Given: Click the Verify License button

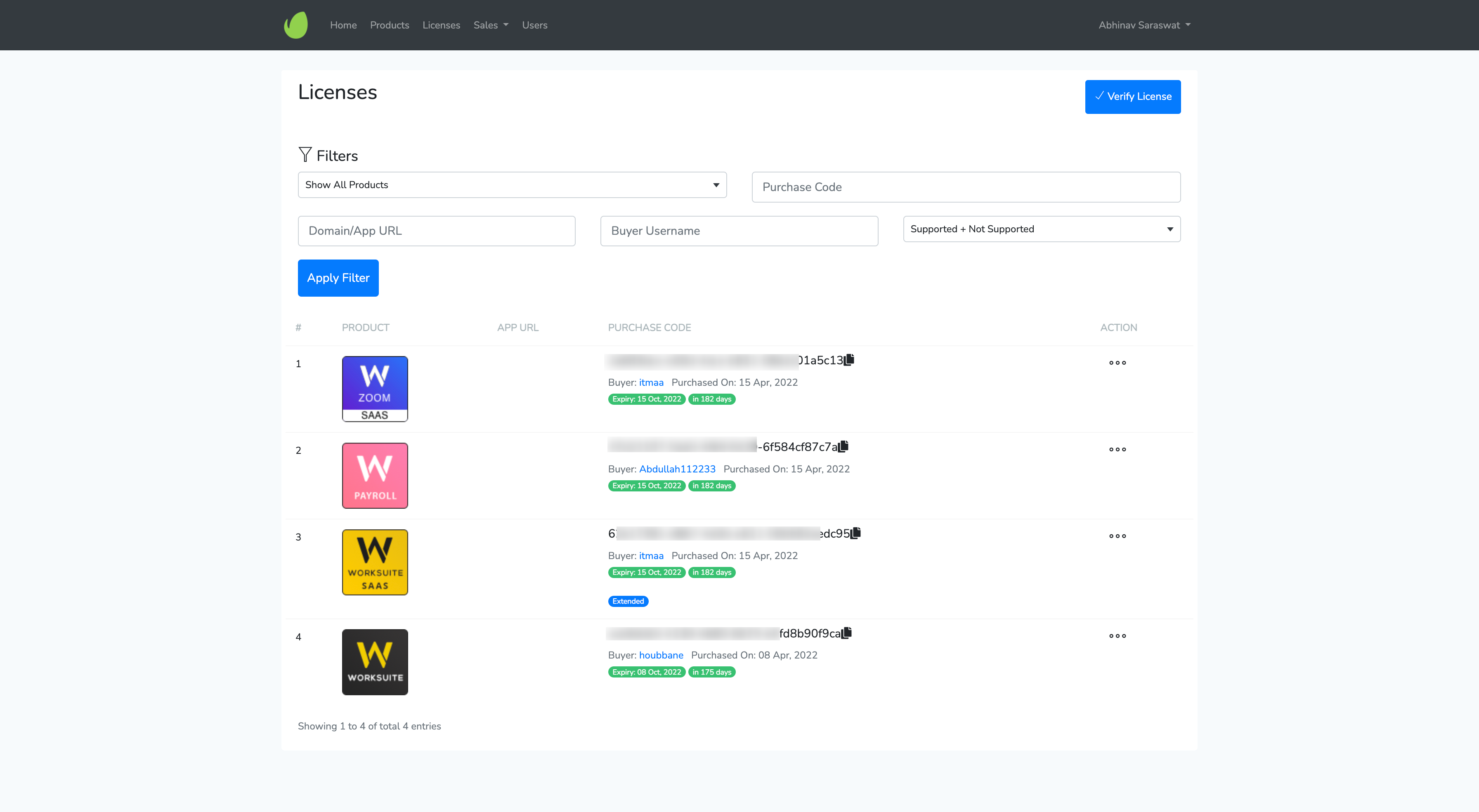Looking at the screenshot, I should [x=1132, y=97].
